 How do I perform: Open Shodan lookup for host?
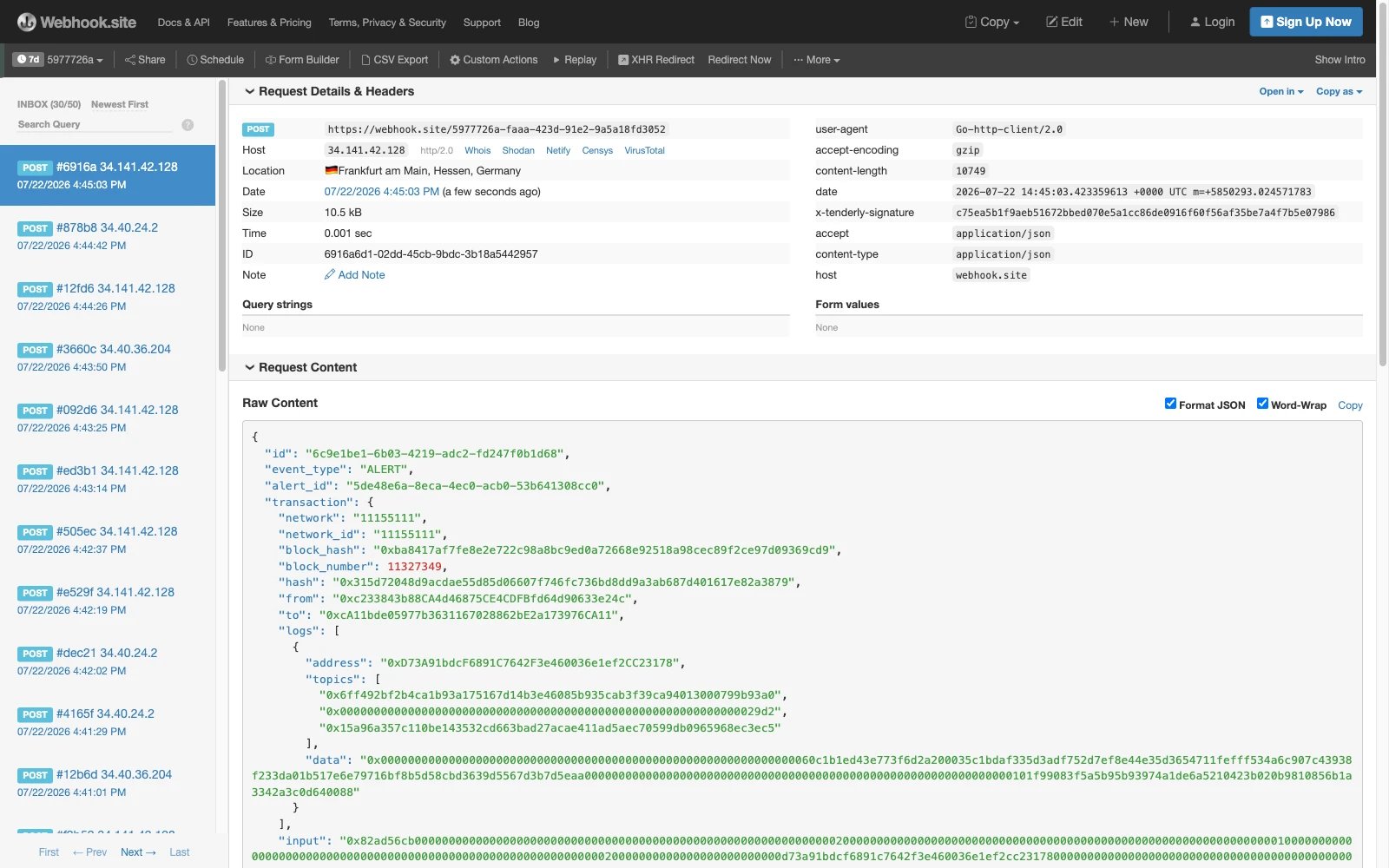518,150
